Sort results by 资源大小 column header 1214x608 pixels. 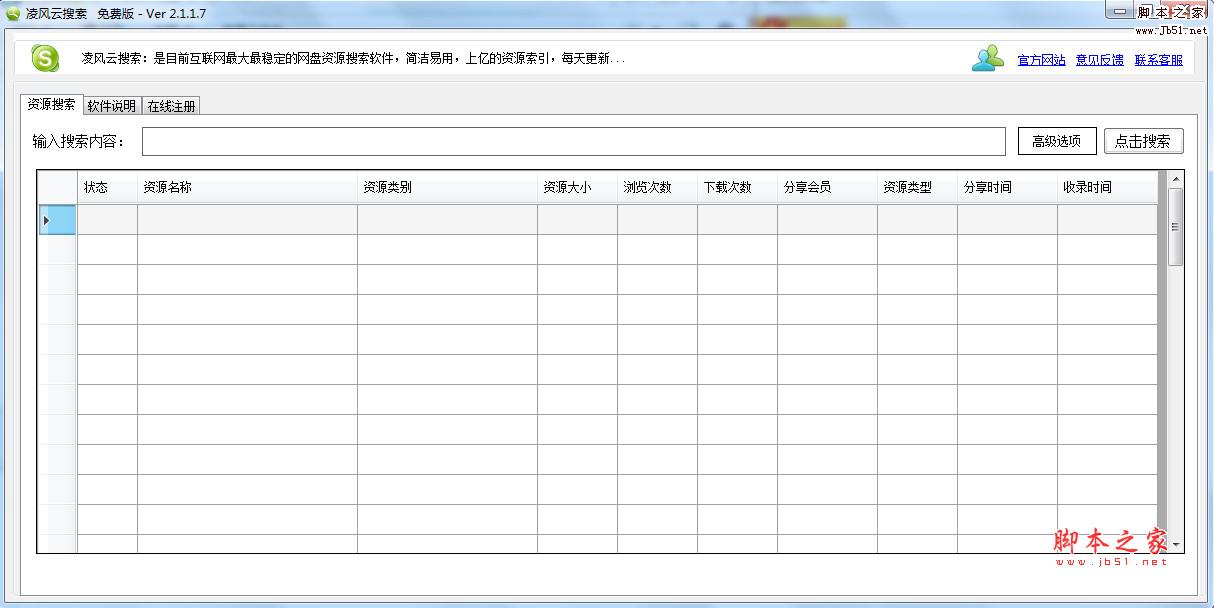tap(566, 186)
